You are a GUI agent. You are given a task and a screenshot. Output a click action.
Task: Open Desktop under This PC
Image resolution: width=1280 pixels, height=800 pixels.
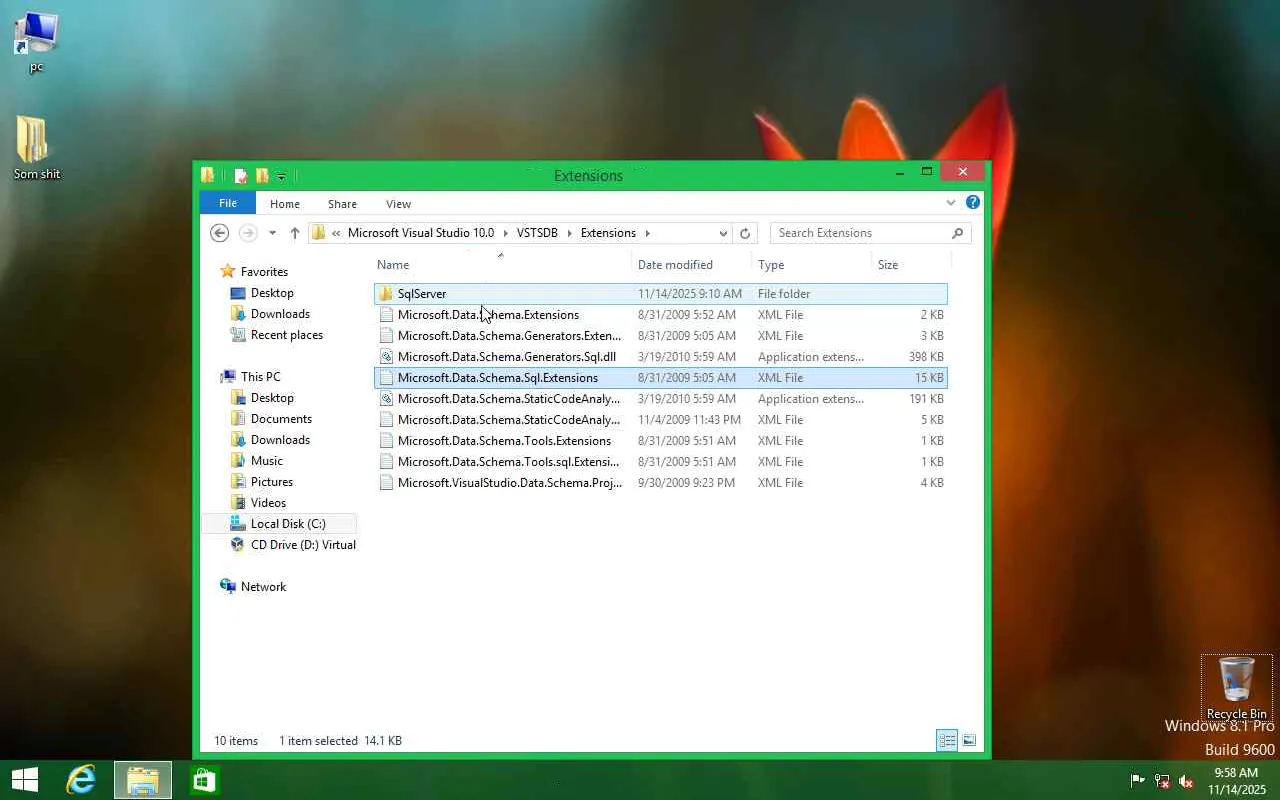pos(272,398)
